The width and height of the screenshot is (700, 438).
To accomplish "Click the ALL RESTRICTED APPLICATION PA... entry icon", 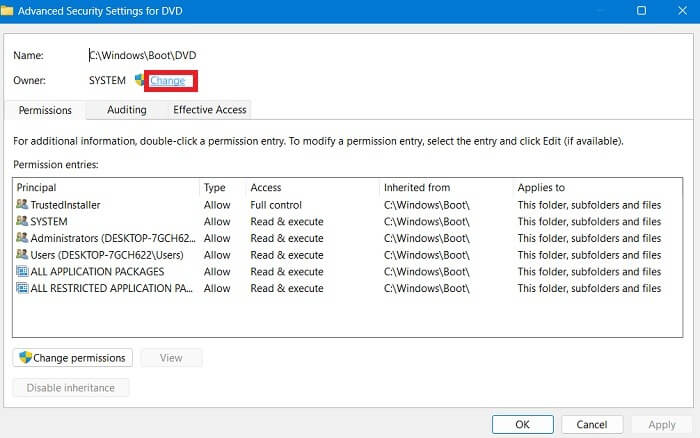I will click(22, 288).
